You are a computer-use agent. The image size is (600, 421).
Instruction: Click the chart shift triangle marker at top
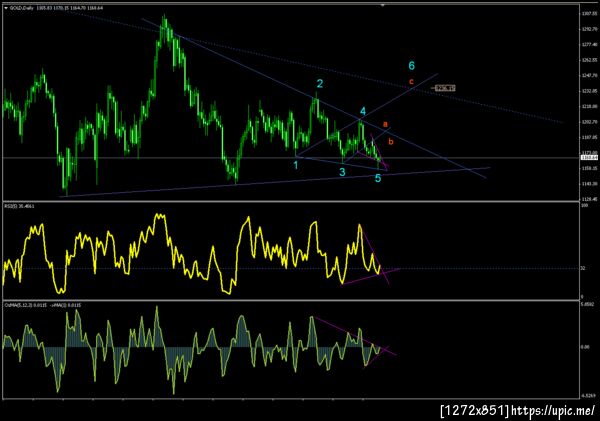pyautogui.click(x=382, y=5)
